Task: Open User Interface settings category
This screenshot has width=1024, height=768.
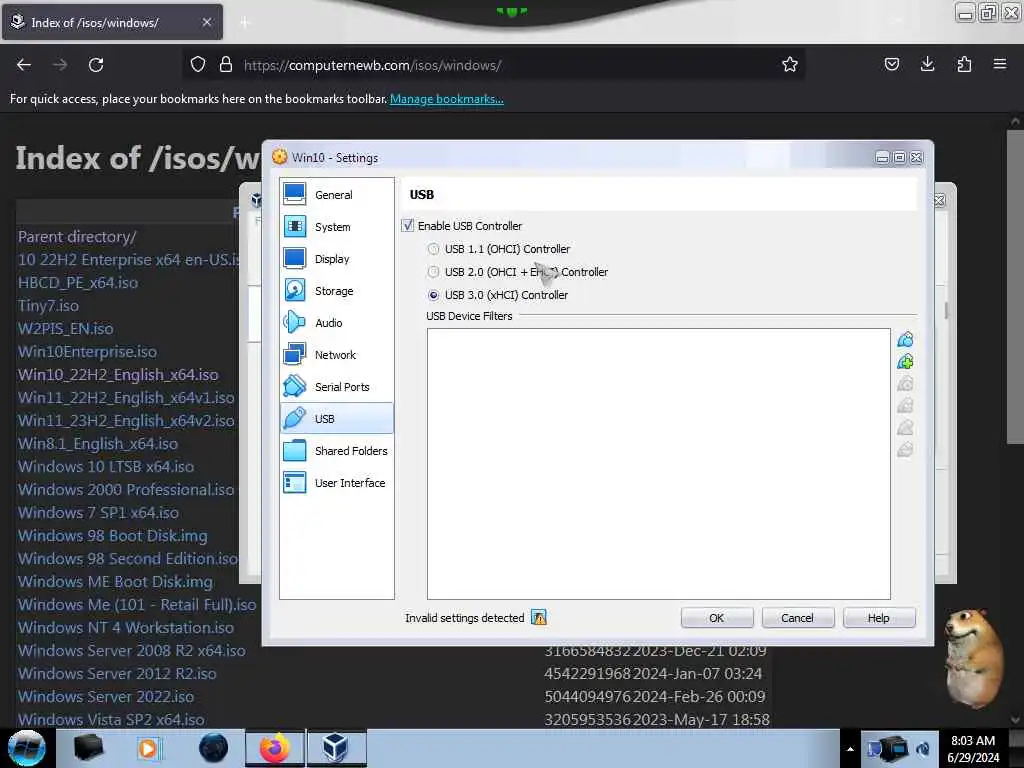Action: click(336, 483)
